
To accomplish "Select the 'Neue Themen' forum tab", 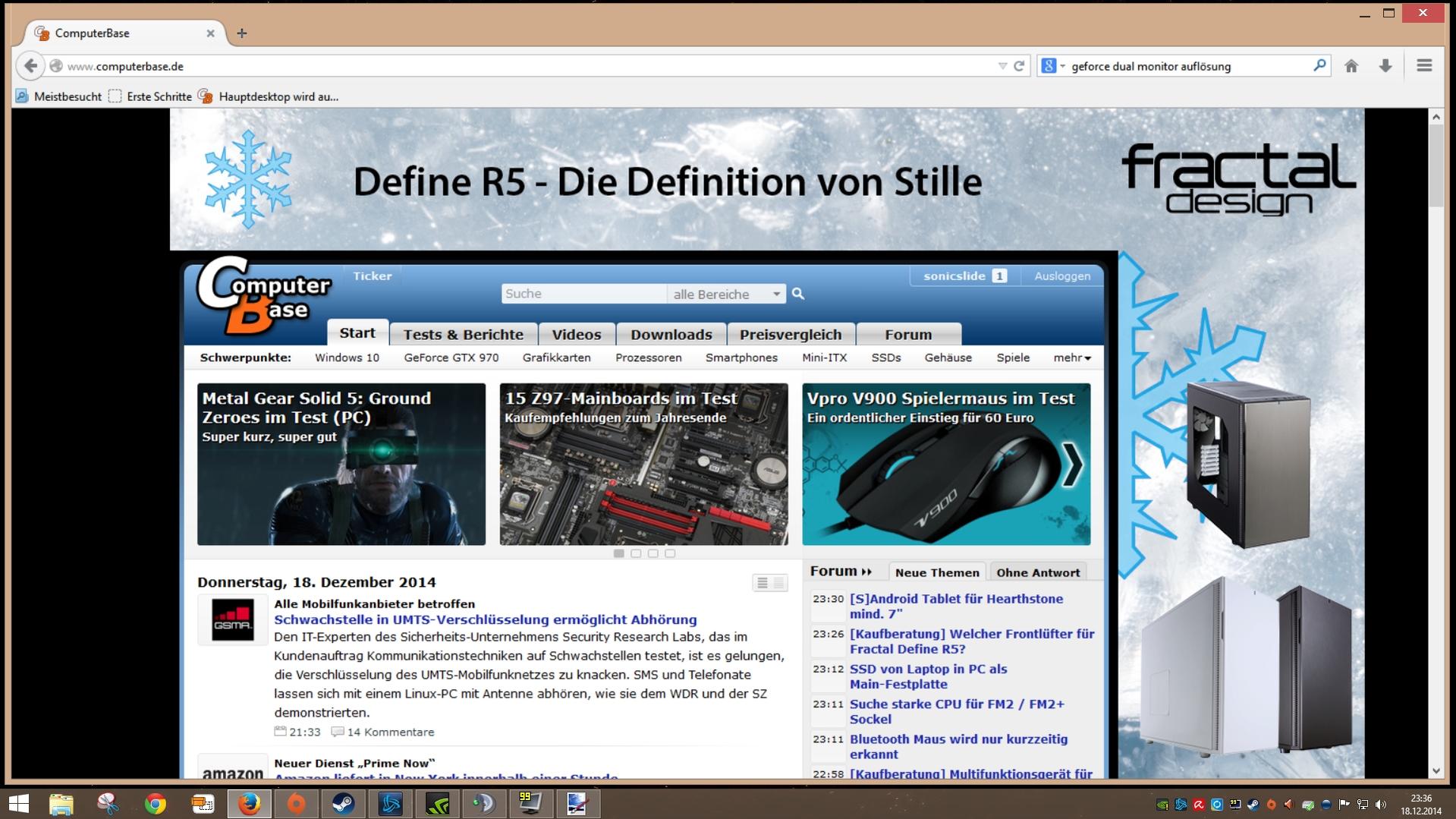I will coord(937,572).
